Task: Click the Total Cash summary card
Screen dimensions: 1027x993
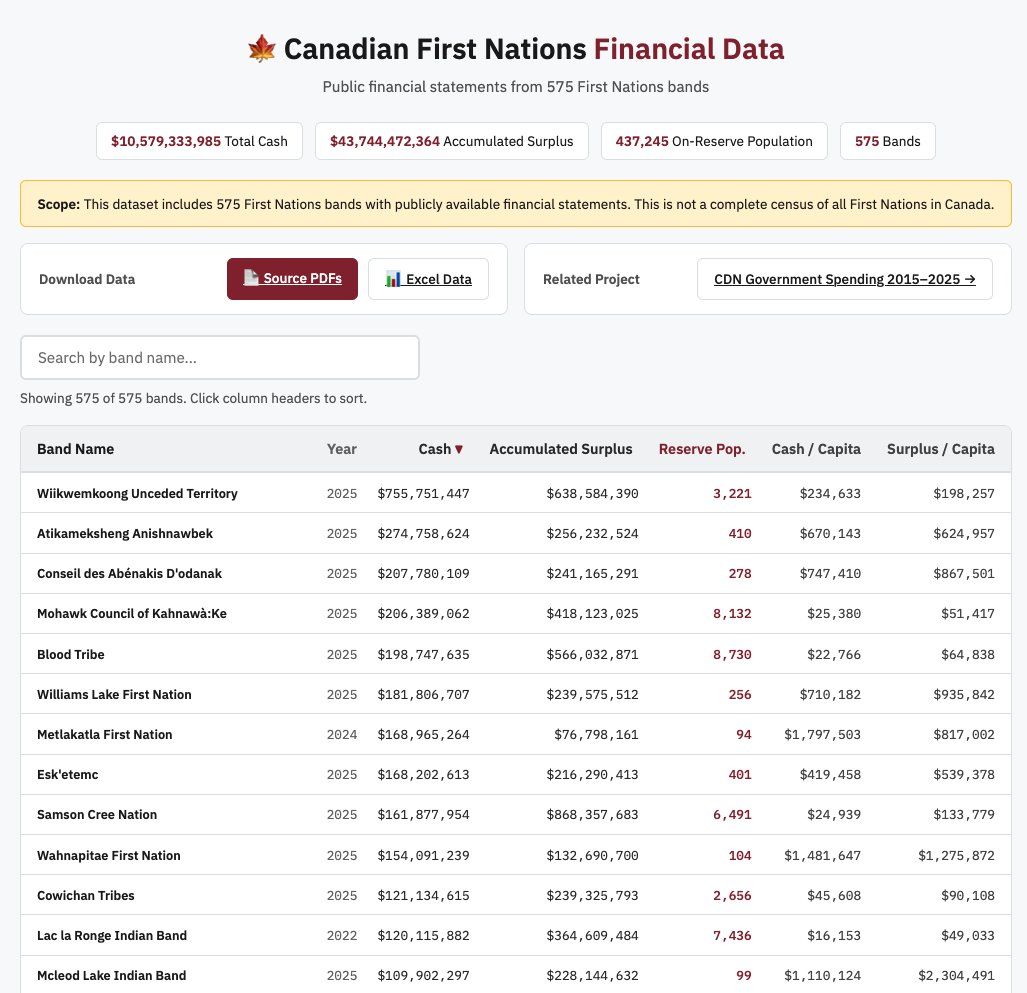Action: pyautogui.click(x=199, y=141)
